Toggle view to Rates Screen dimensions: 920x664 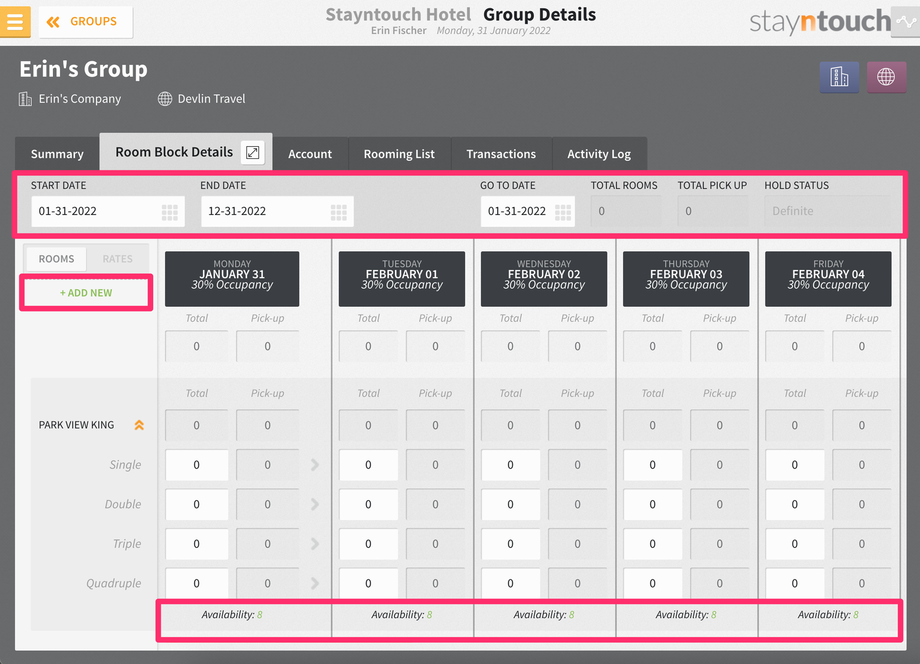(117, 259)
